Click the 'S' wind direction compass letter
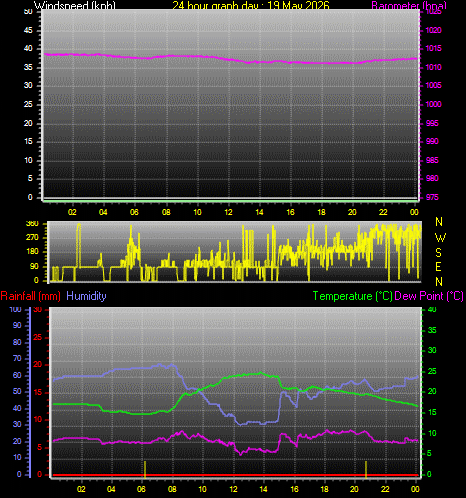 coord(439,253)
